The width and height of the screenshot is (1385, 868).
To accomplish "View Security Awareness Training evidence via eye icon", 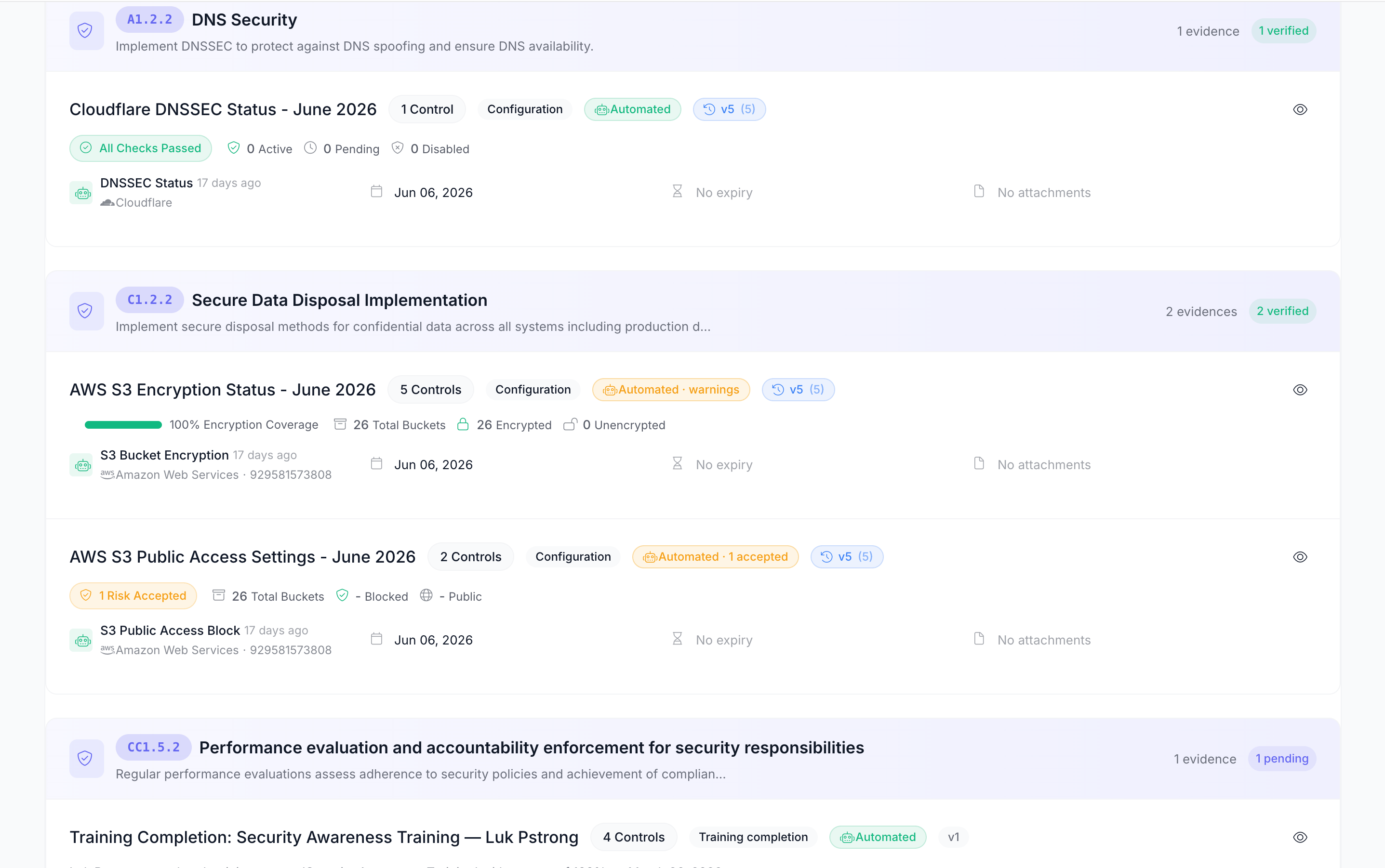I will point(1300,838).
